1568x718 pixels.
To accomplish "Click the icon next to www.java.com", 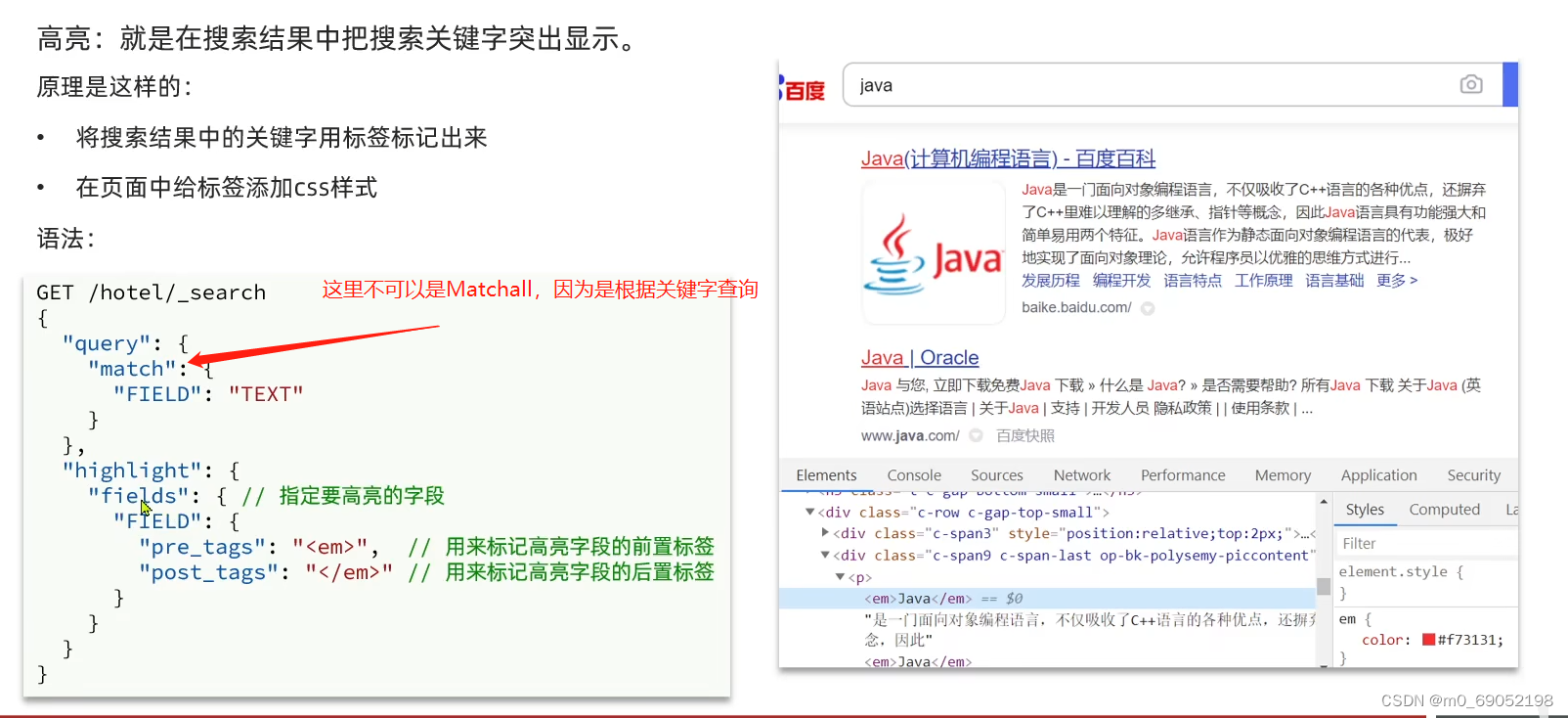I will click(x=976, y=436).
